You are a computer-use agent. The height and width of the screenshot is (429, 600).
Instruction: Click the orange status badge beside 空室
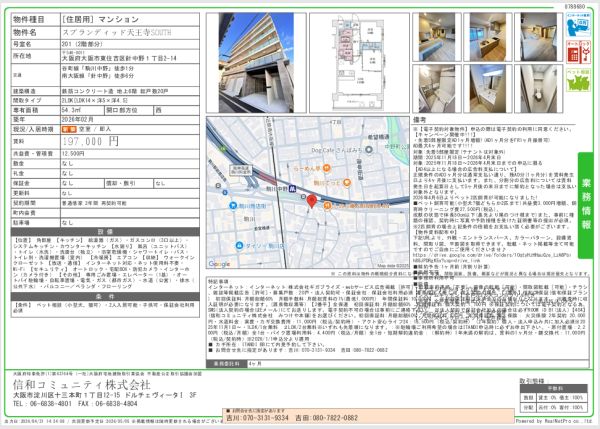(x=69, y=129)
